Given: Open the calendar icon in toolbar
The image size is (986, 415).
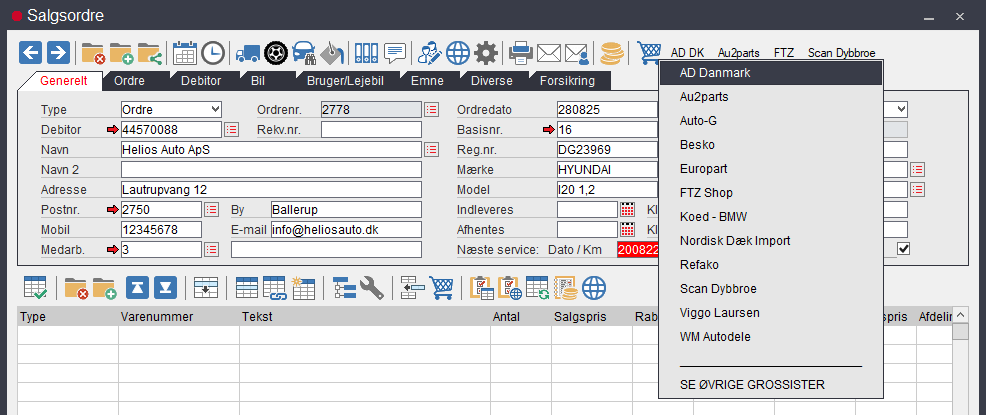Looking at the screenshot, I should tap(185, 53).
